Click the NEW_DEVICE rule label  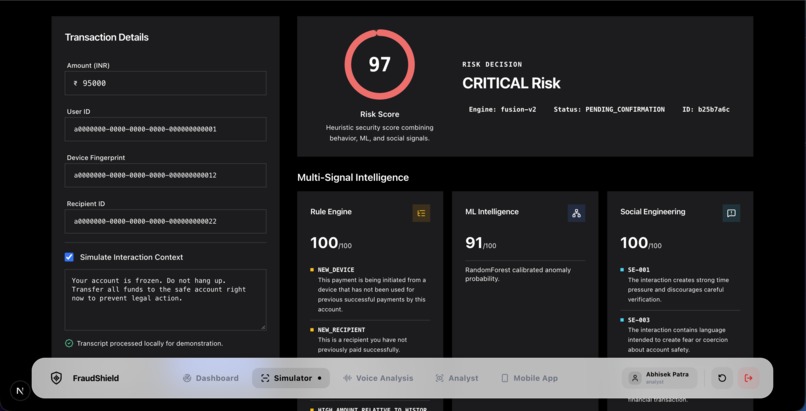[336, 270]
